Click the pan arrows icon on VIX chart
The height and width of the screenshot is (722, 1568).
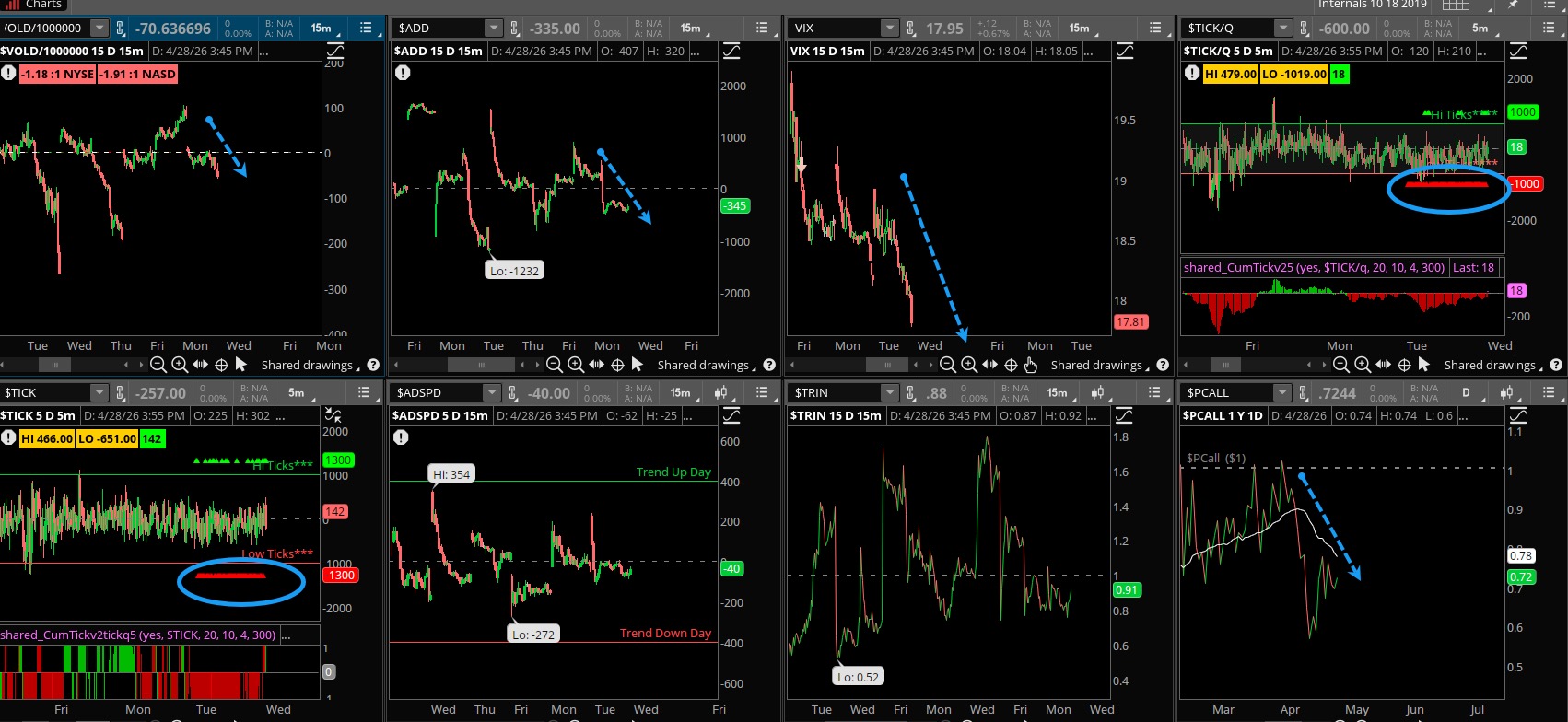[x=989, y=365]
